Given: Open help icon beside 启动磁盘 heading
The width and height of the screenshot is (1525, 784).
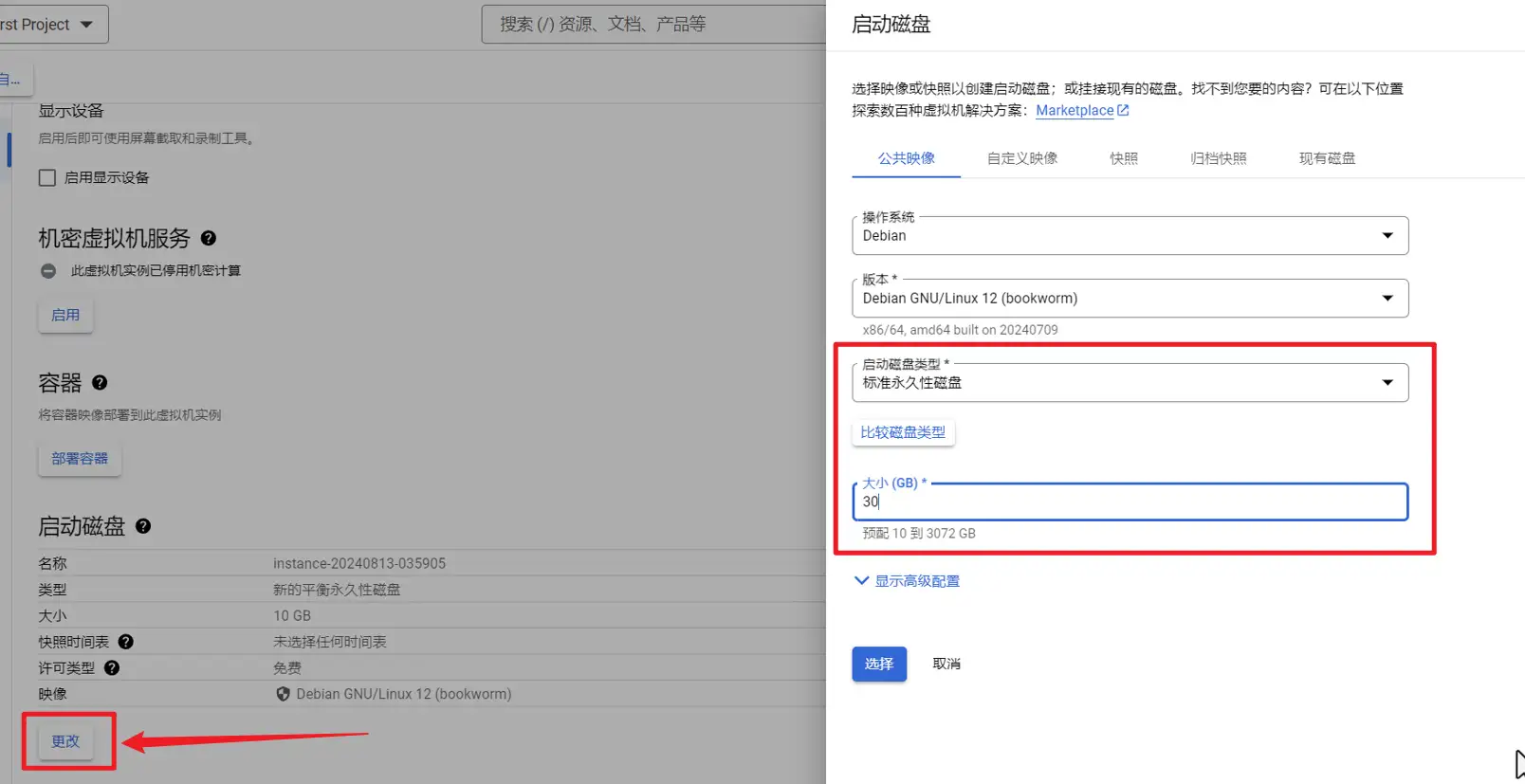Looking at the screenshot, I should pos(143,526).
